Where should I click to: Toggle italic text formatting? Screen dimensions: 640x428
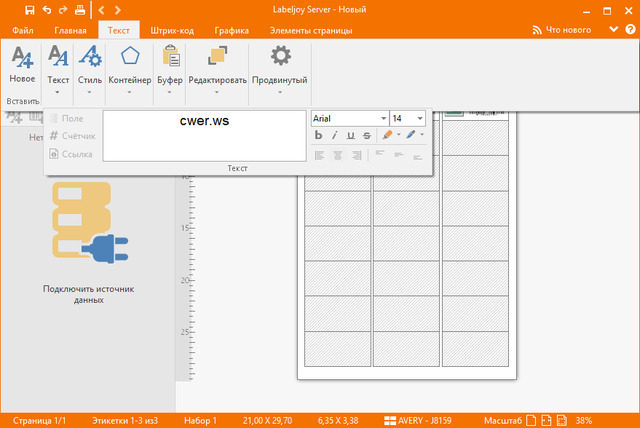tap(336, 135)
